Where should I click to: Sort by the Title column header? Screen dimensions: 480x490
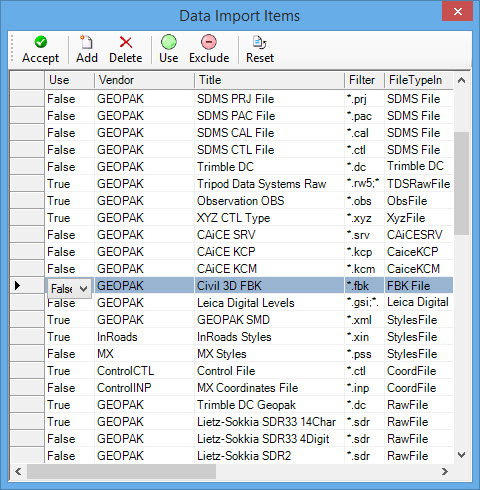269,80
